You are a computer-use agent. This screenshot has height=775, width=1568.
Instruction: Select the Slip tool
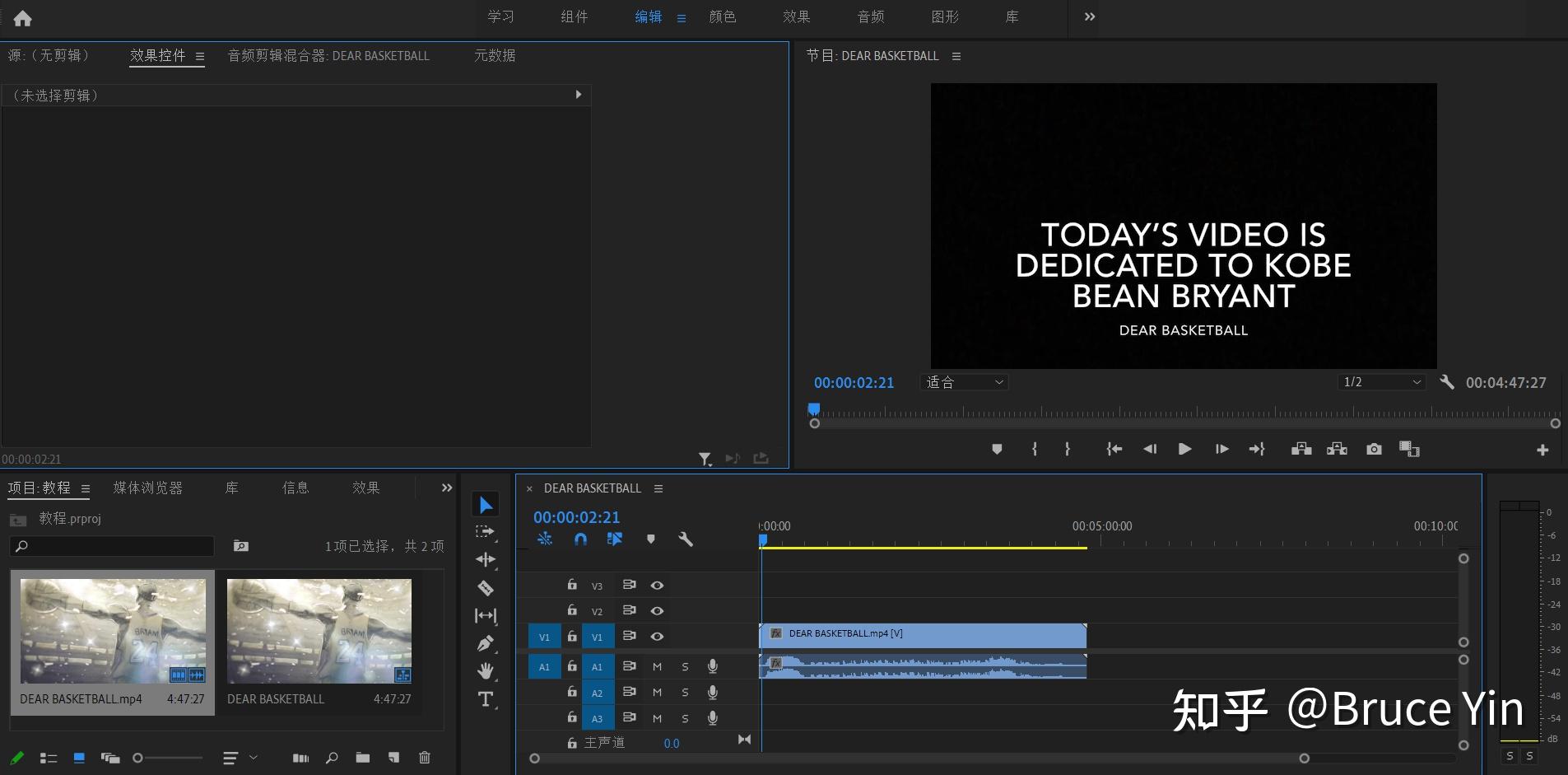click(x=486, y=615)
